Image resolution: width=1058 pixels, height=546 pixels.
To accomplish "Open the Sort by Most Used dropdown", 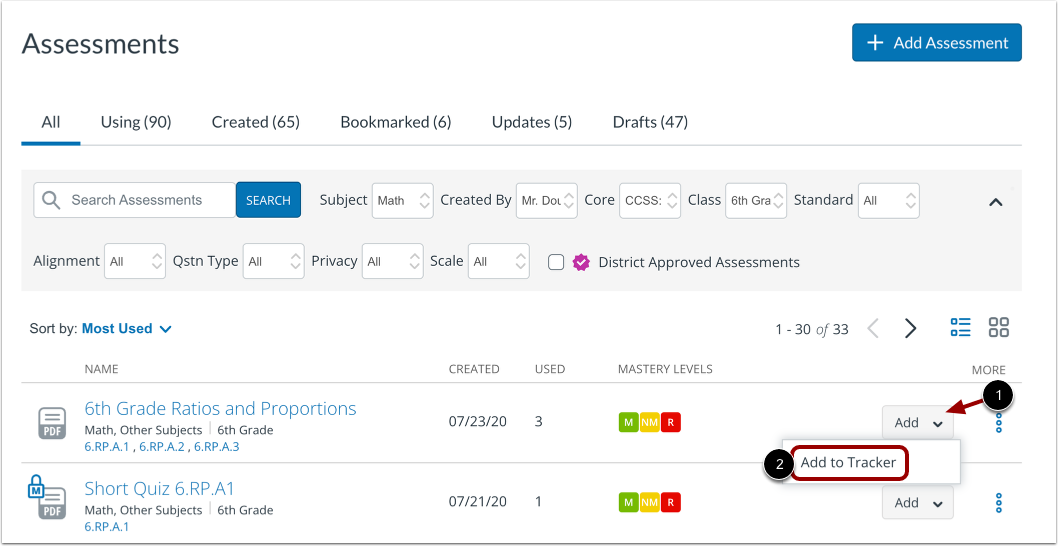I will click(x=127, y=329).
